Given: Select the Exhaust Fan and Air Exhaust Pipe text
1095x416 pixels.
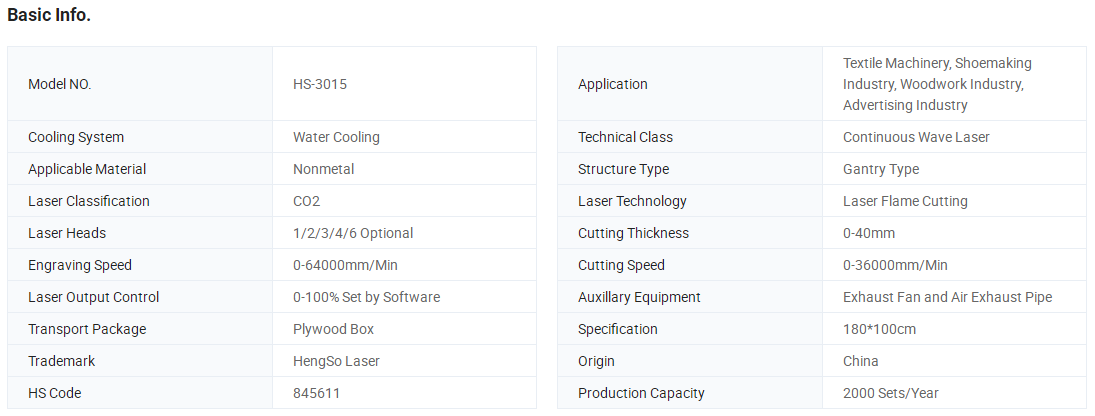Looking at the screenshot, I should (x=948, y=297).
